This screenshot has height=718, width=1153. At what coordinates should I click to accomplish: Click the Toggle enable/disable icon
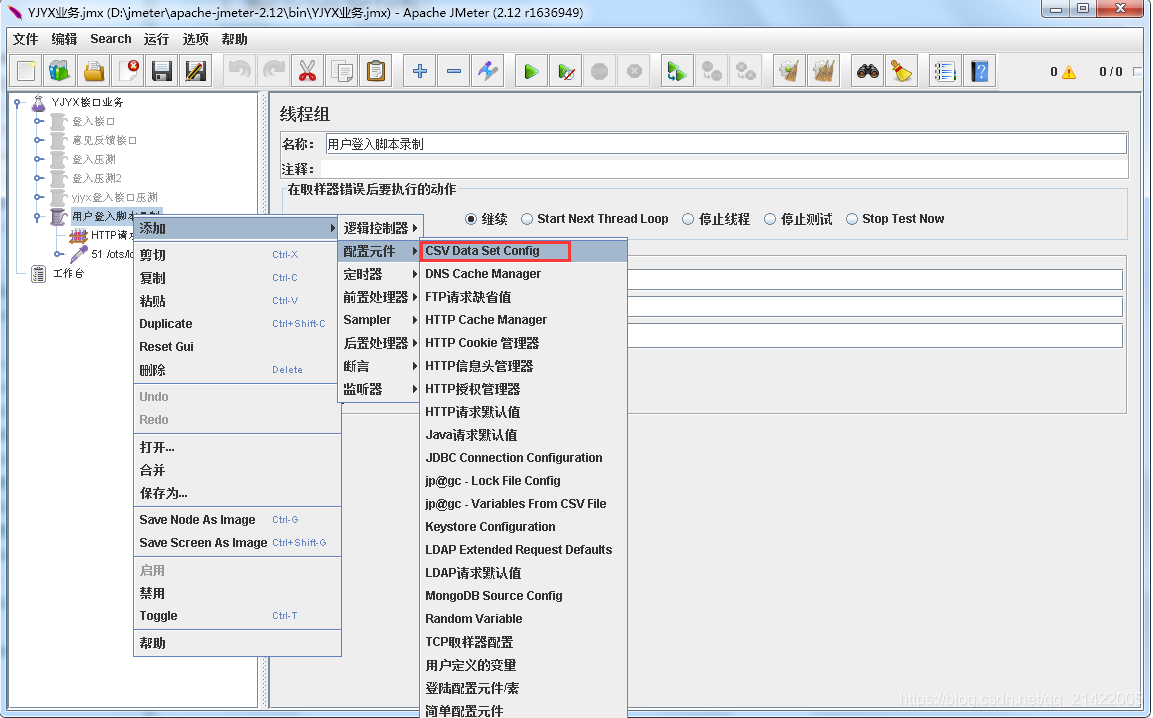[488, 71]
